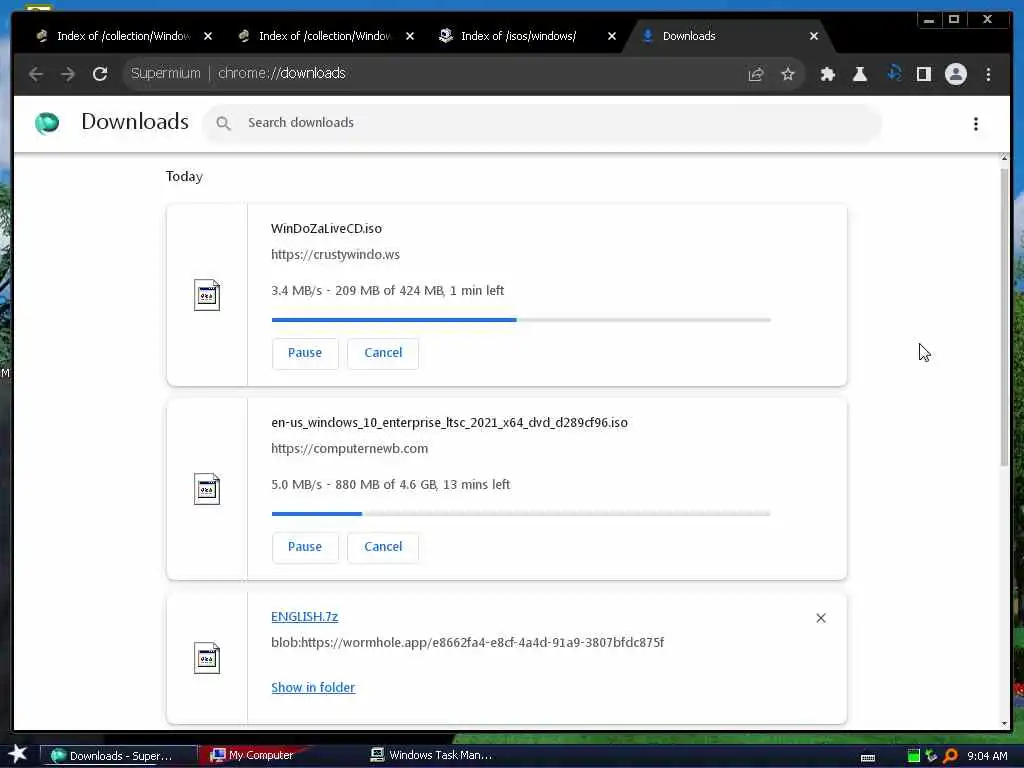
Task: Click the green tray icon
Action: tap(914, 756)
